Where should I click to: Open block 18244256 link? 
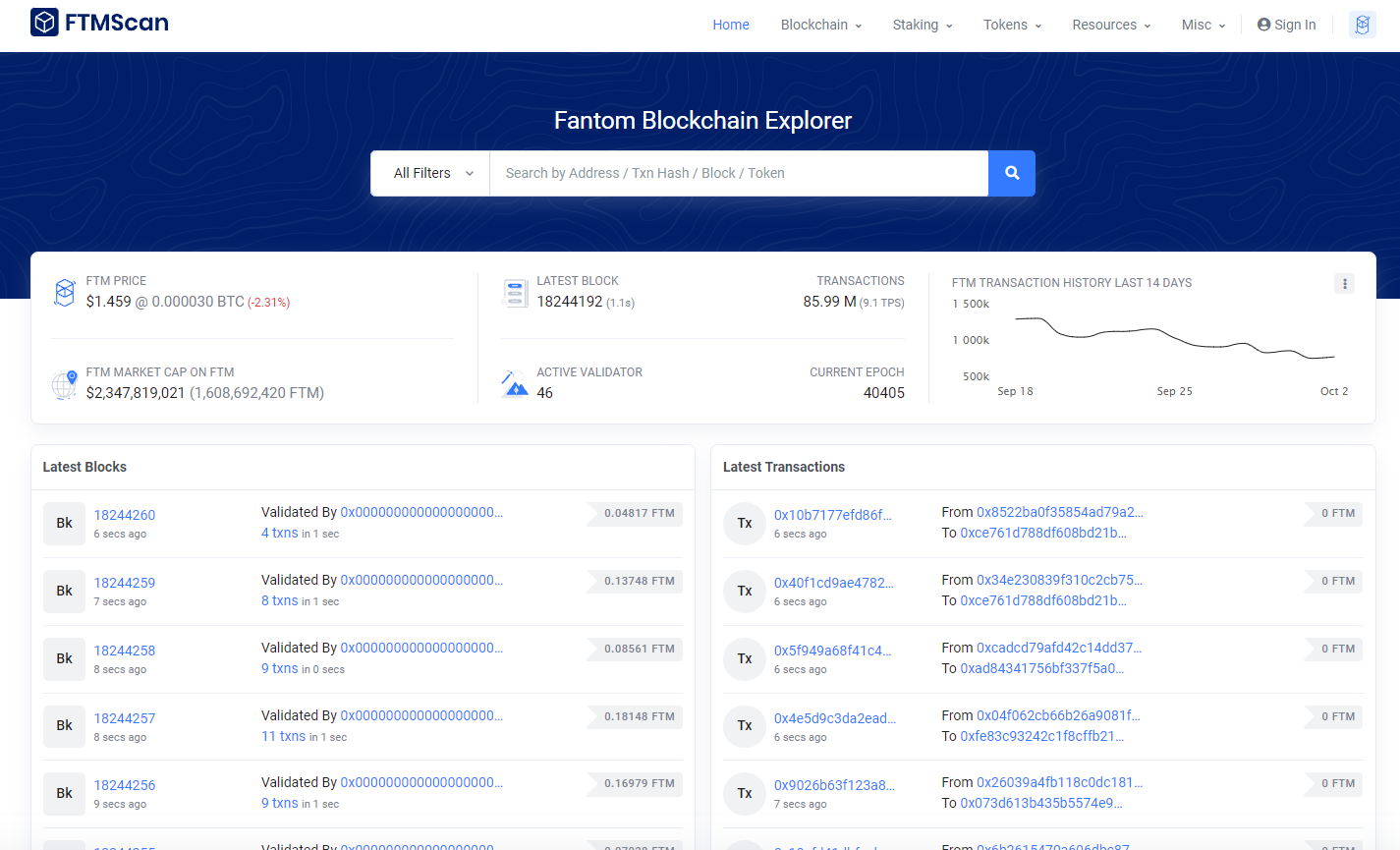point(125,785)
